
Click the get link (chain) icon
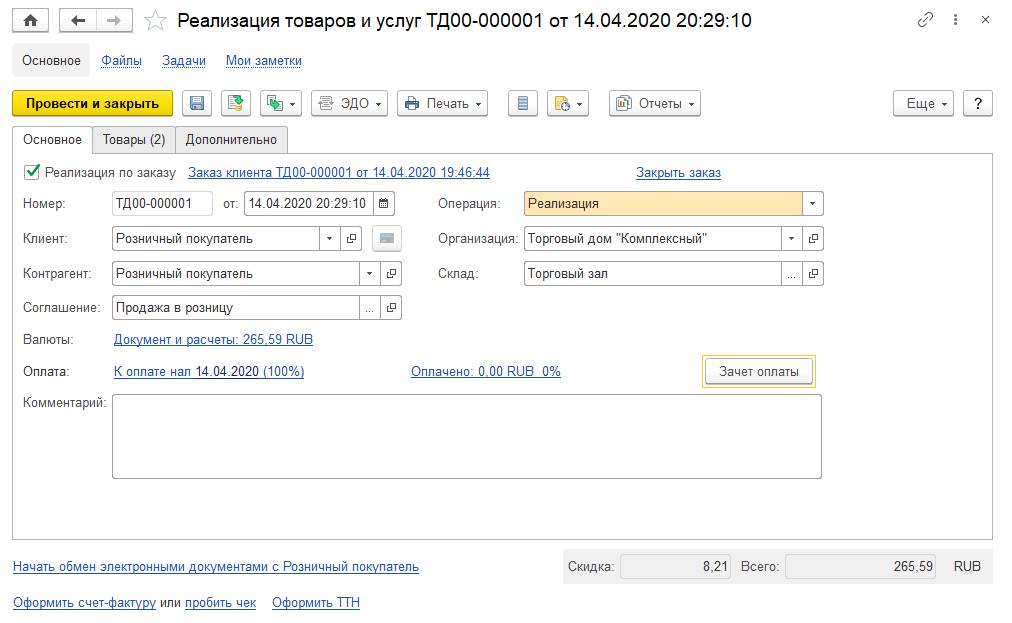(x=926, y=20)
